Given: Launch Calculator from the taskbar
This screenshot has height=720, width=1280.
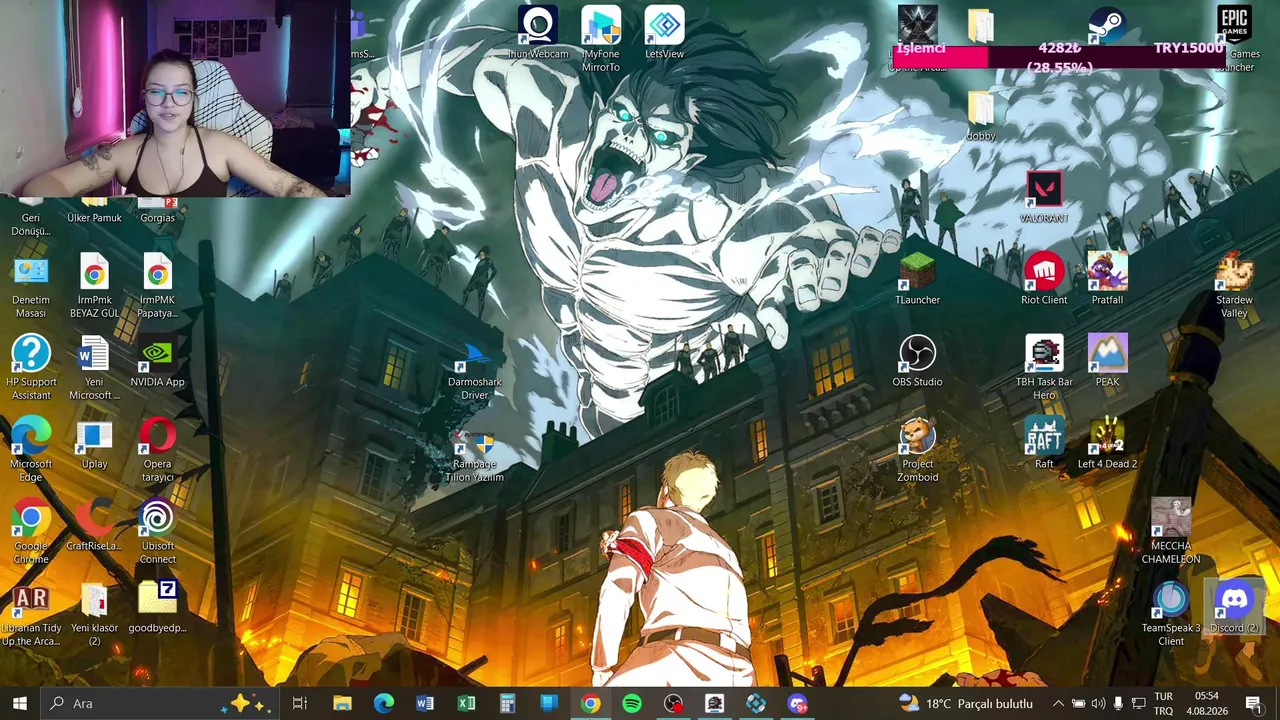Looking at the screenshot, I should coord(508,703).
